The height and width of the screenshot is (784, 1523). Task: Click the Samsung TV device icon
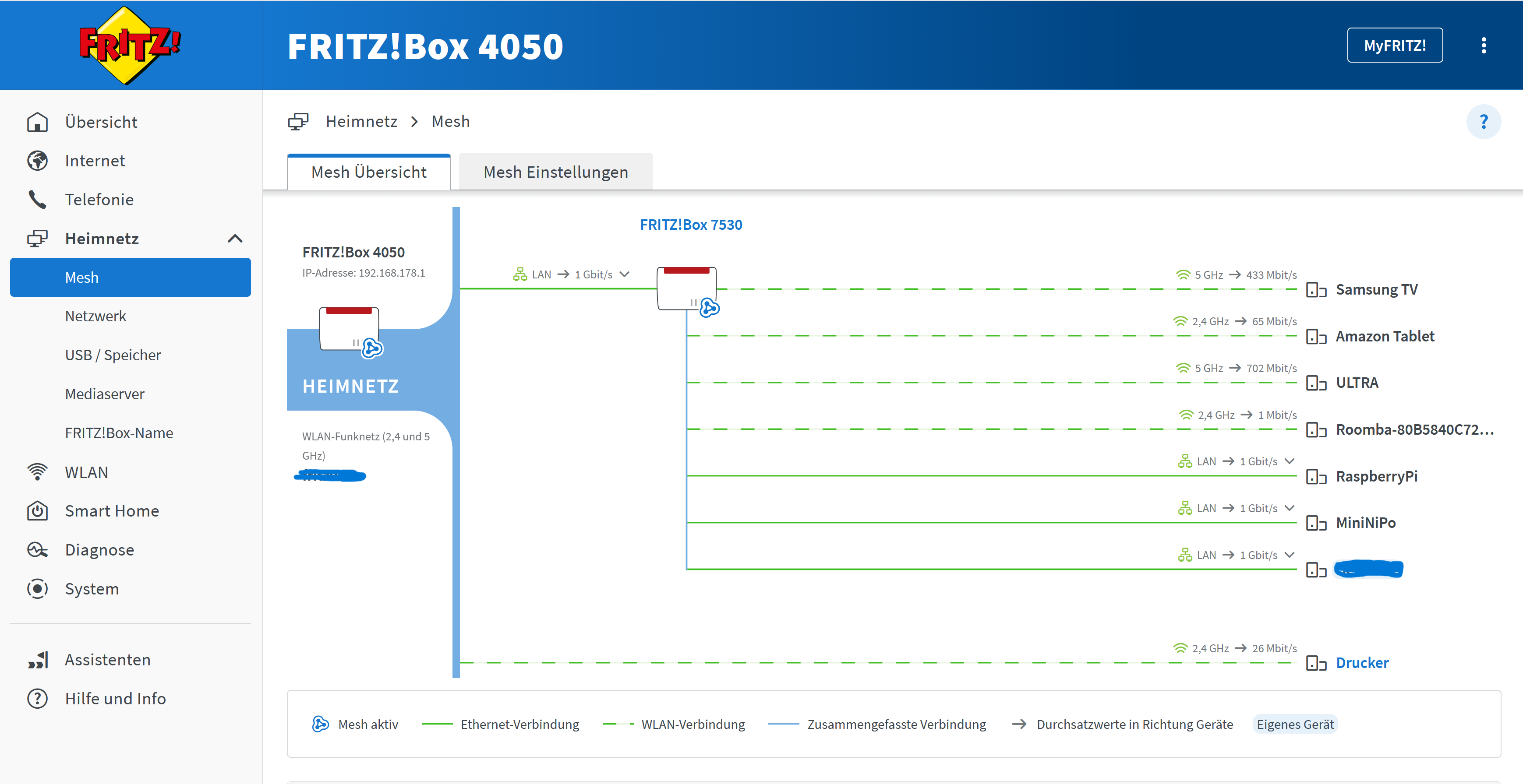click(1315, 290)
